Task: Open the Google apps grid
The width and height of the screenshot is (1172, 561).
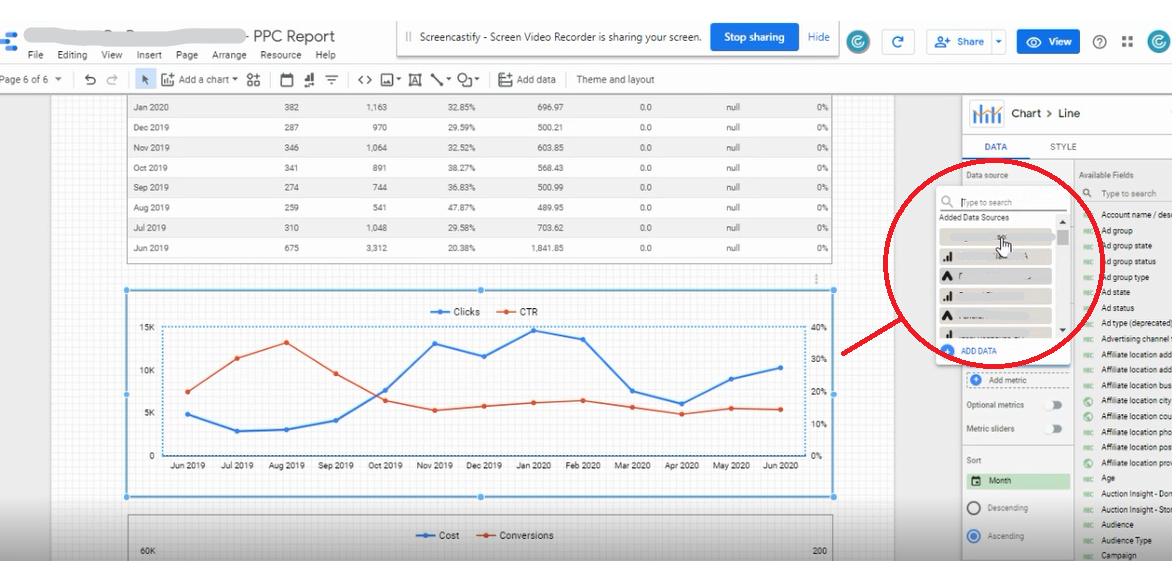Action: (1128, 42)
